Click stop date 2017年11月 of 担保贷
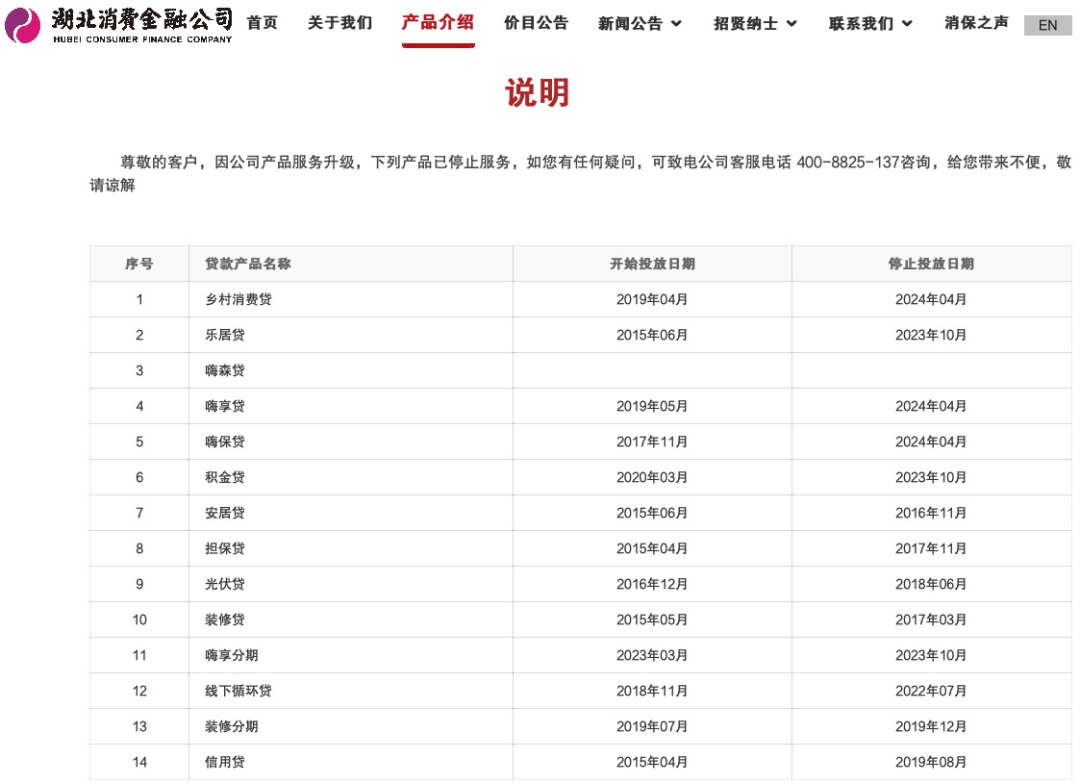The height and width of the screenshot is (784, 1080). [x=931, y=549]
